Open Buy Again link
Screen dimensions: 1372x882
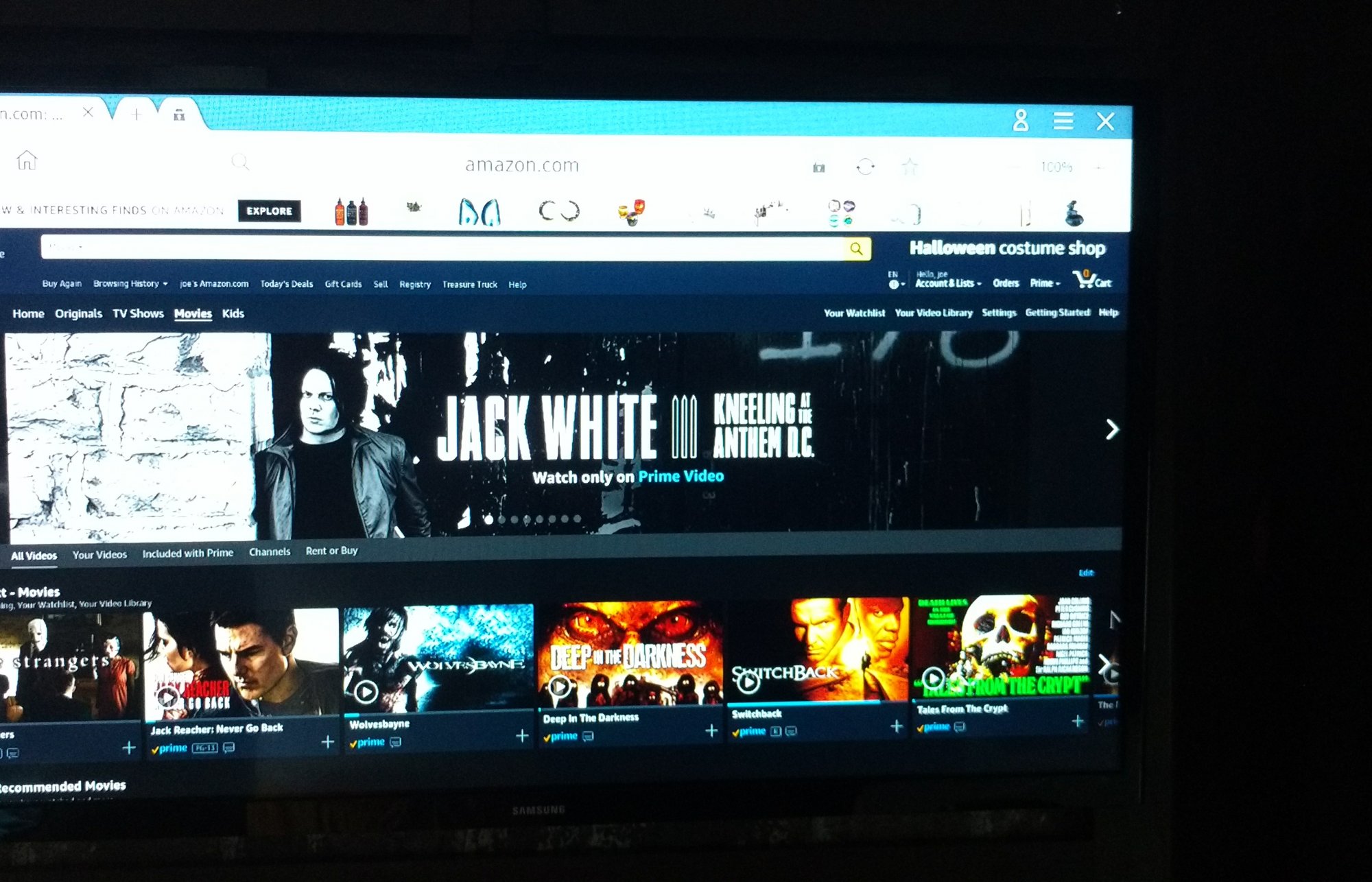click(x=62, y=283)
